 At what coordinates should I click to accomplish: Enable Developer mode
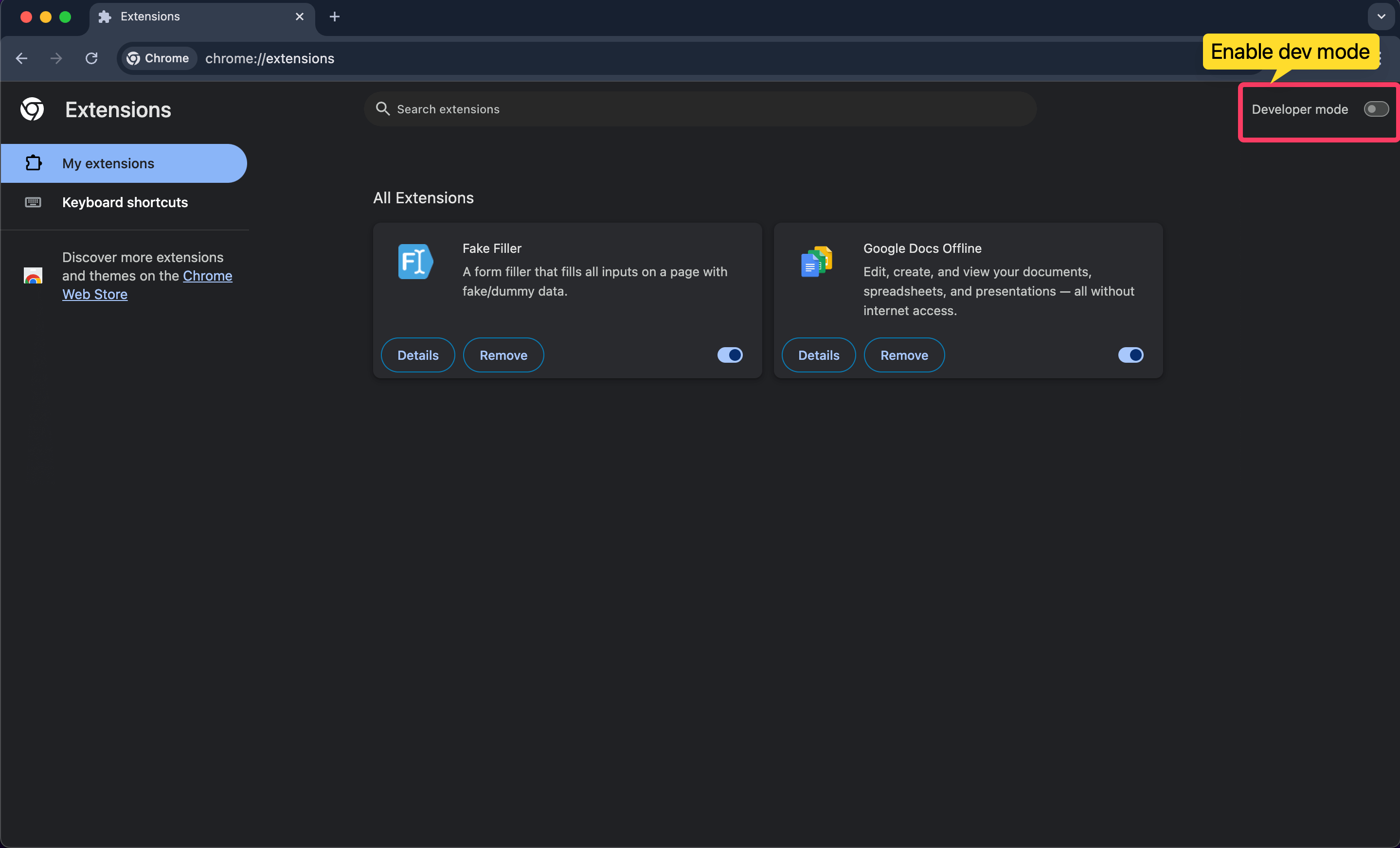pos(1376,109)
